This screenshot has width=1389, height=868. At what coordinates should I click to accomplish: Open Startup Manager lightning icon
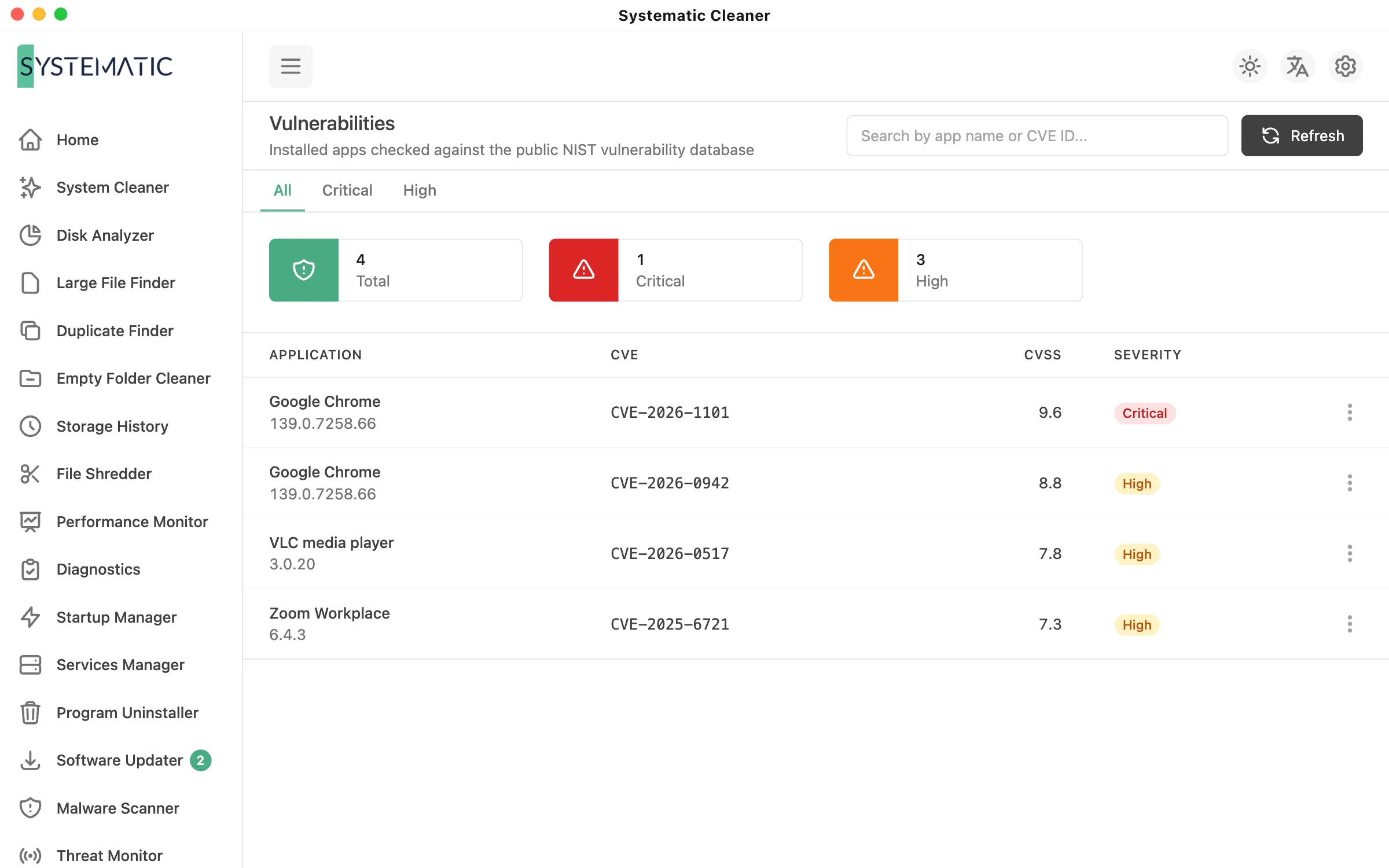pos(30,617)
